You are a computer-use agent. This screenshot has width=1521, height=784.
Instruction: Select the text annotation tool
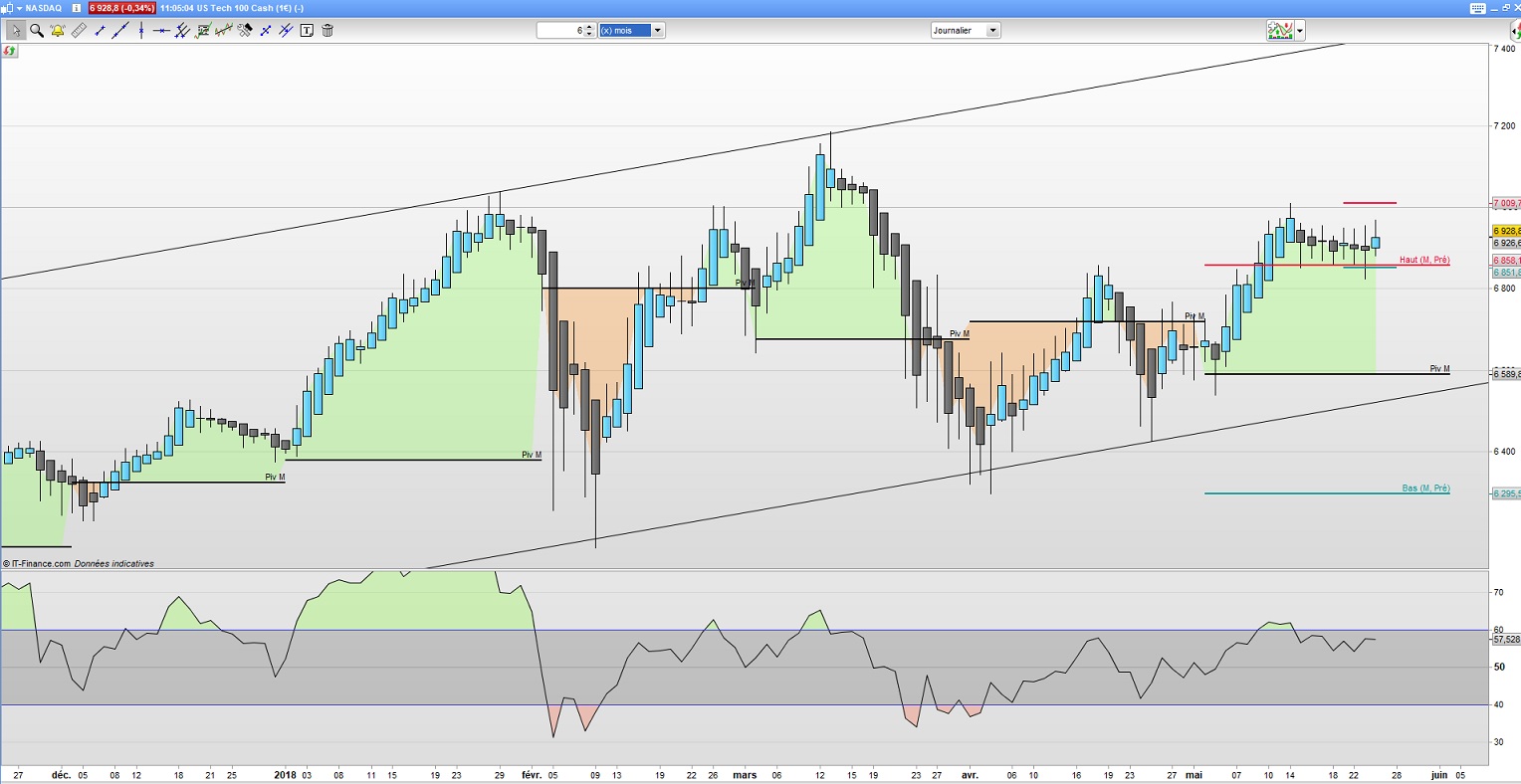307,30
